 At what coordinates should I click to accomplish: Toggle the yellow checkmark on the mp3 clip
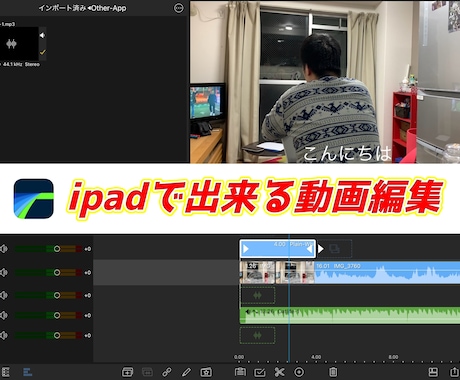43,52
